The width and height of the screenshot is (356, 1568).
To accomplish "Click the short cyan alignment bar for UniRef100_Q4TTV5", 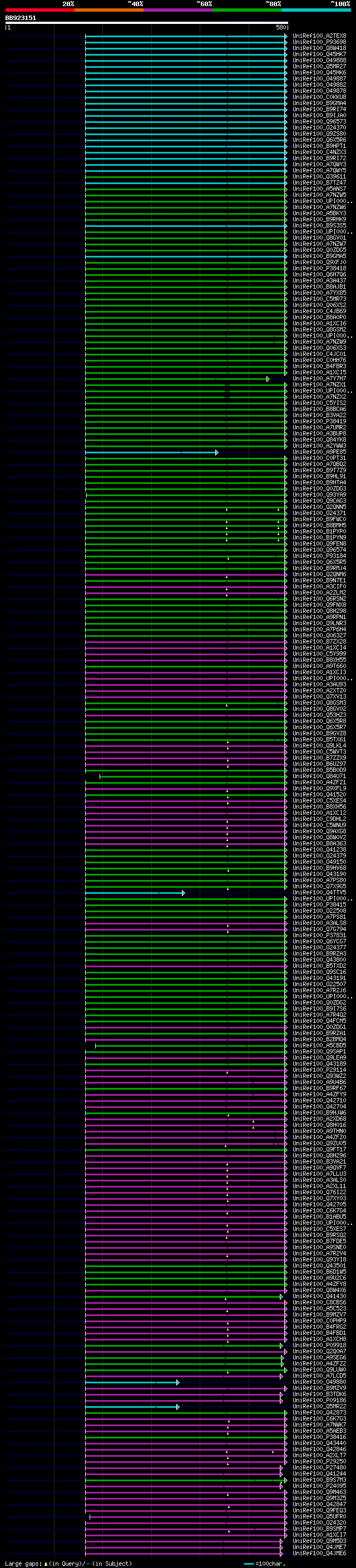I will click(135, 893).
